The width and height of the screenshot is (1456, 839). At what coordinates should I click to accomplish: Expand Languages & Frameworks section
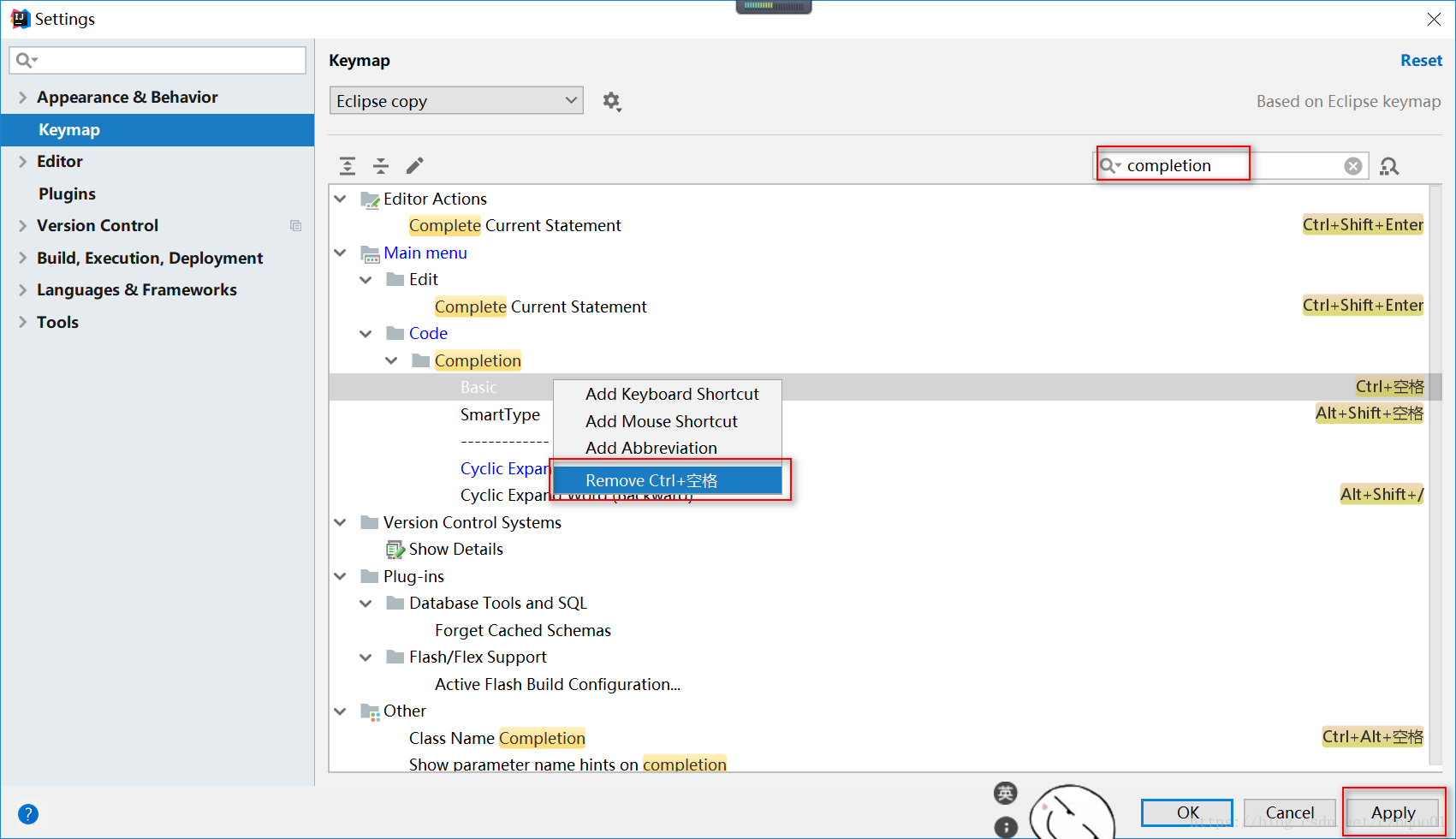[22, 290]
